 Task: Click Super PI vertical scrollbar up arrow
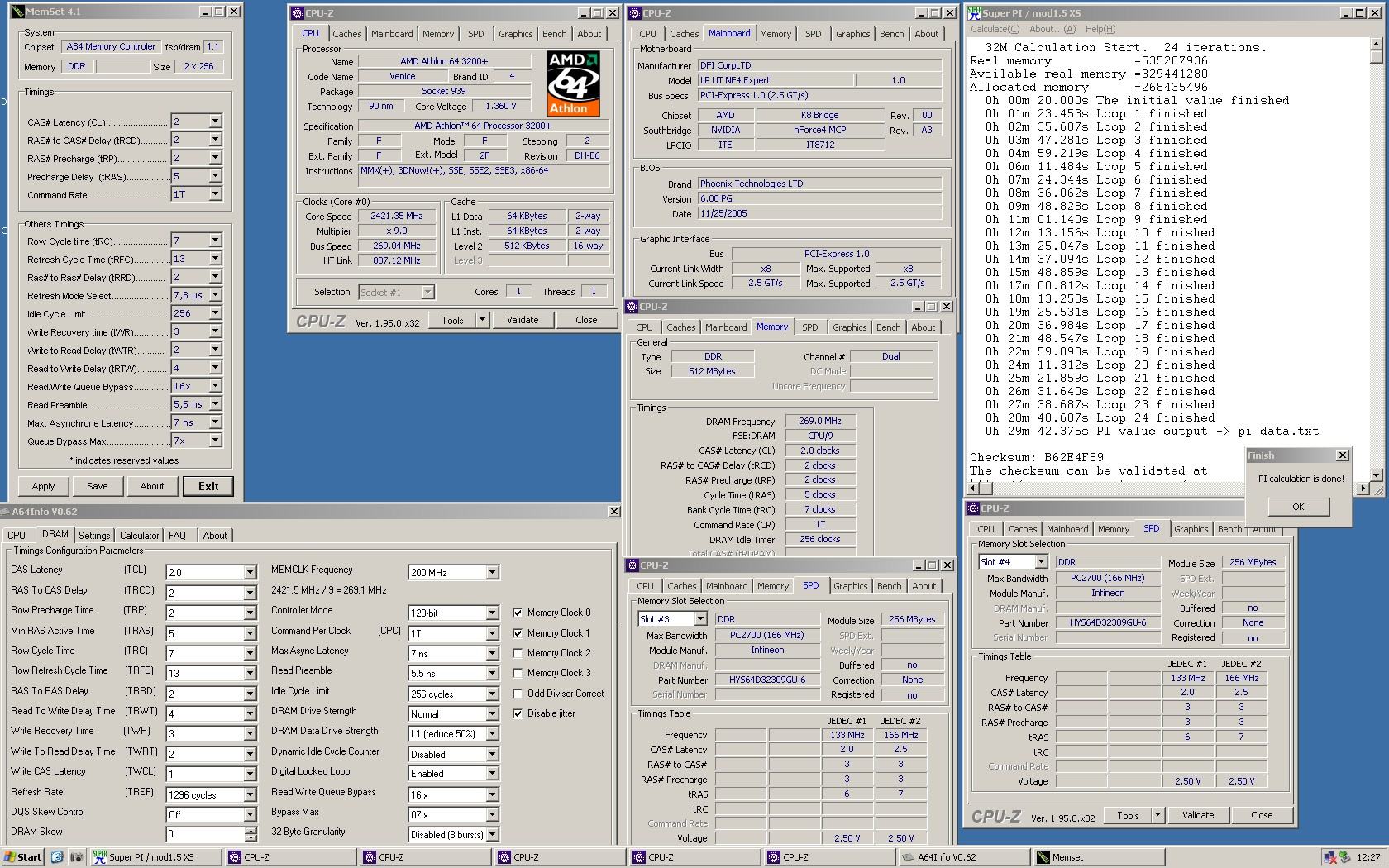[1377, 45]
